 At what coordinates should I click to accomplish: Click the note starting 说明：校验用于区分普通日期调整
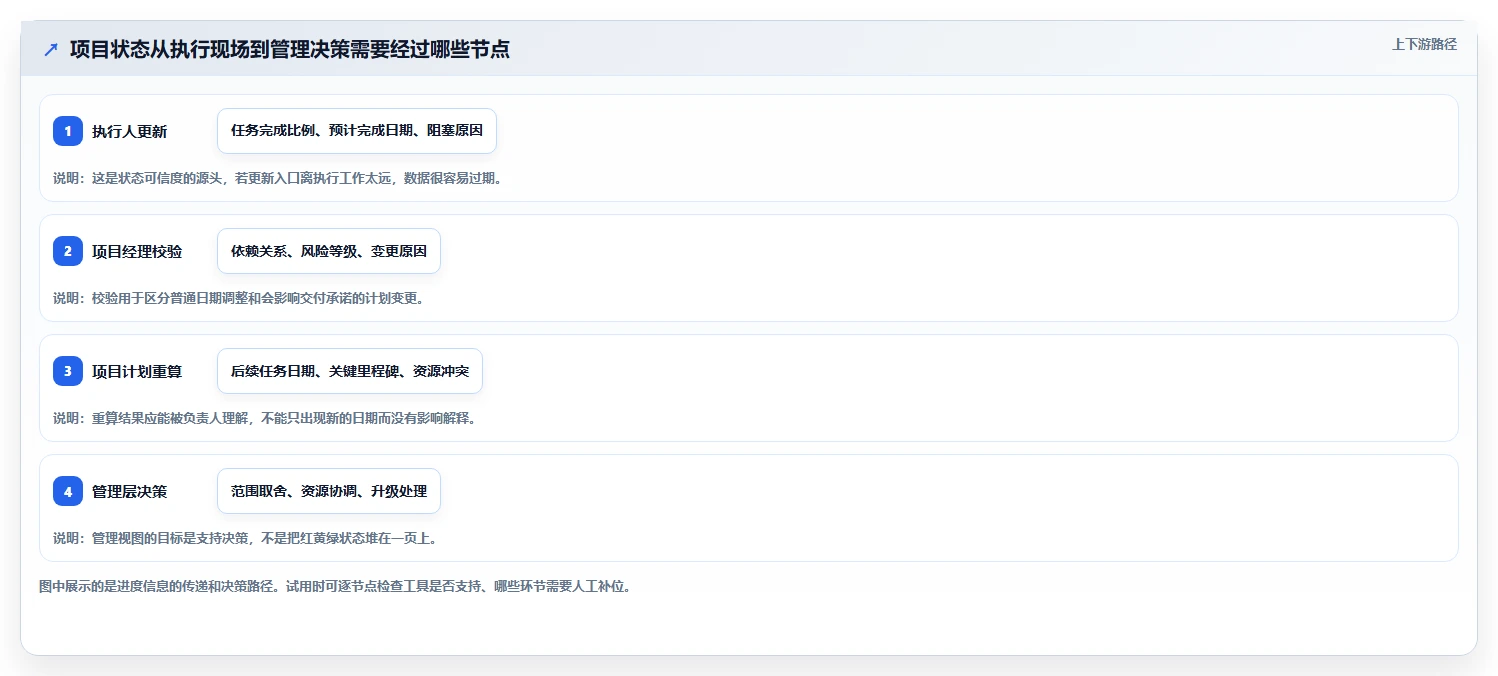pos(238,298)
